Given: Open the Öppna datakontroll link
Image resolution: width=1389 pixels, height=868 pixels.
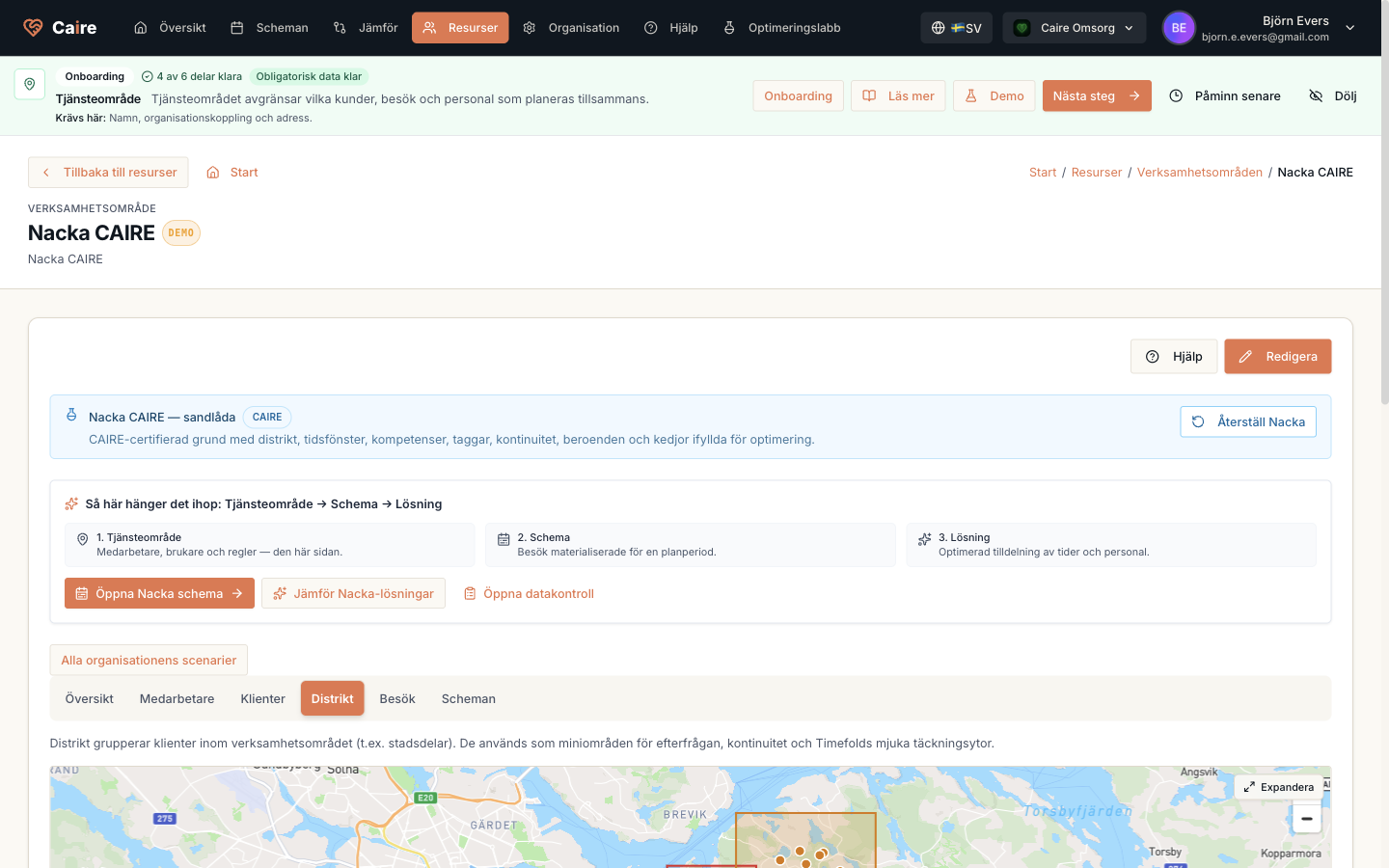Looking at the screenshot, I should coord(529,593).
